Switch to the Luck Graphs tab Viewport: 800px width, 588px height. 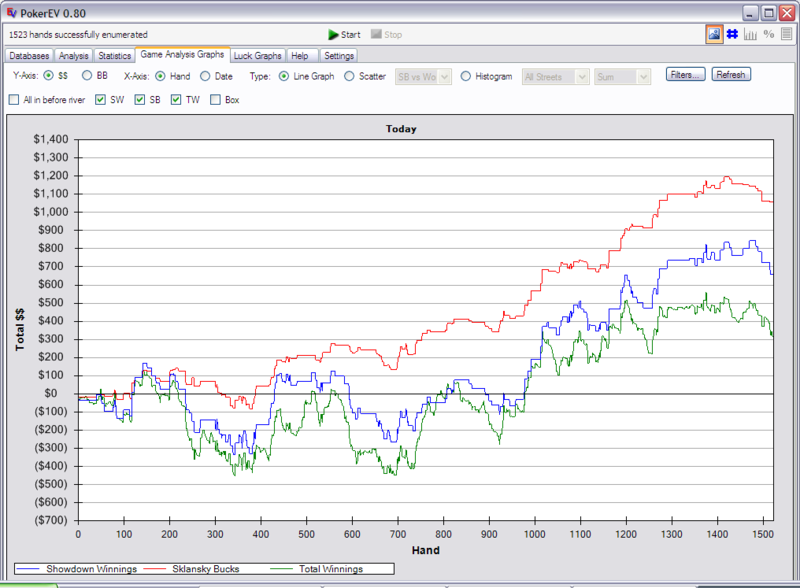(x=257, y=56)
